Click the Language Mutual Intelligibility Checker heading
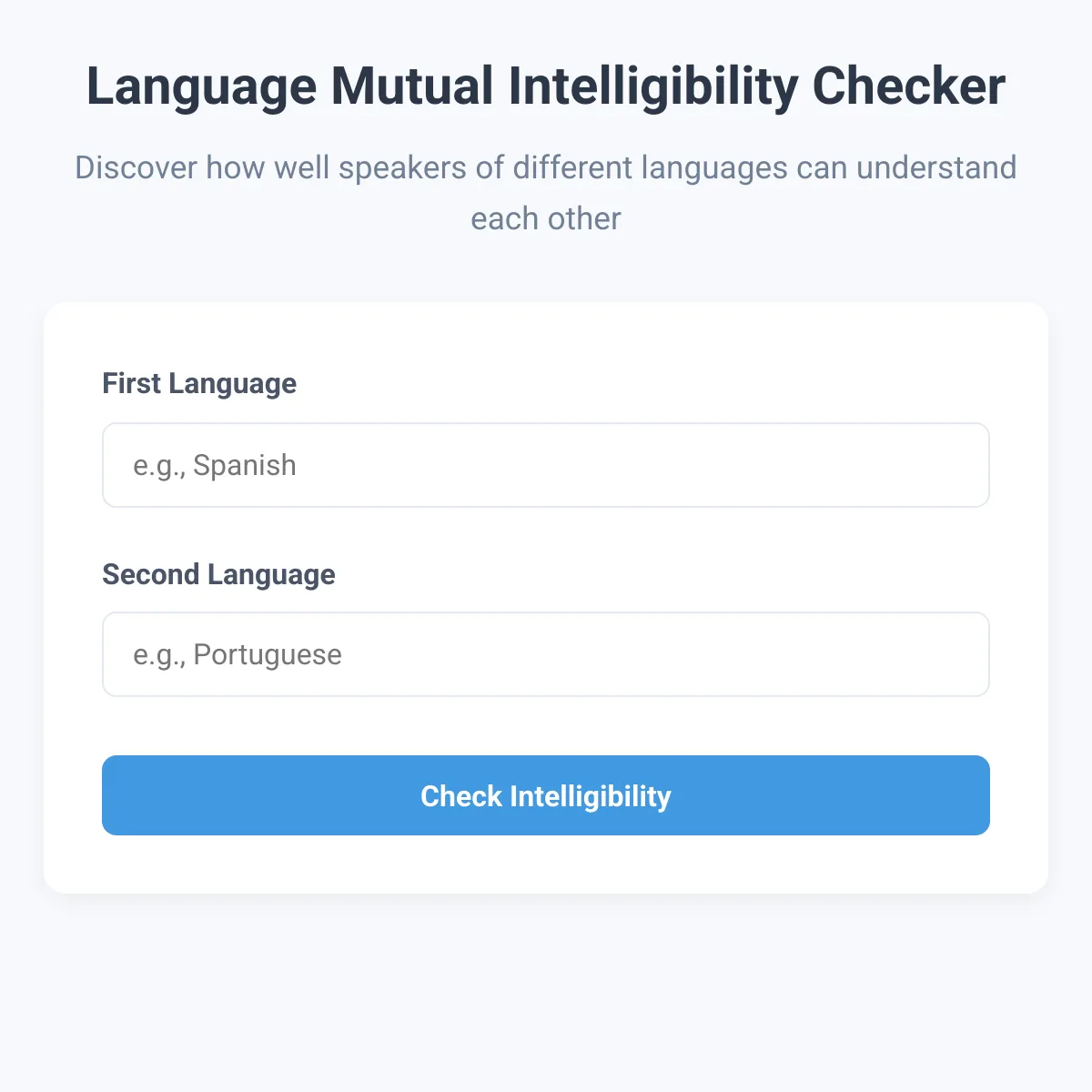The image size is (1092, 1092). point(546,87)
